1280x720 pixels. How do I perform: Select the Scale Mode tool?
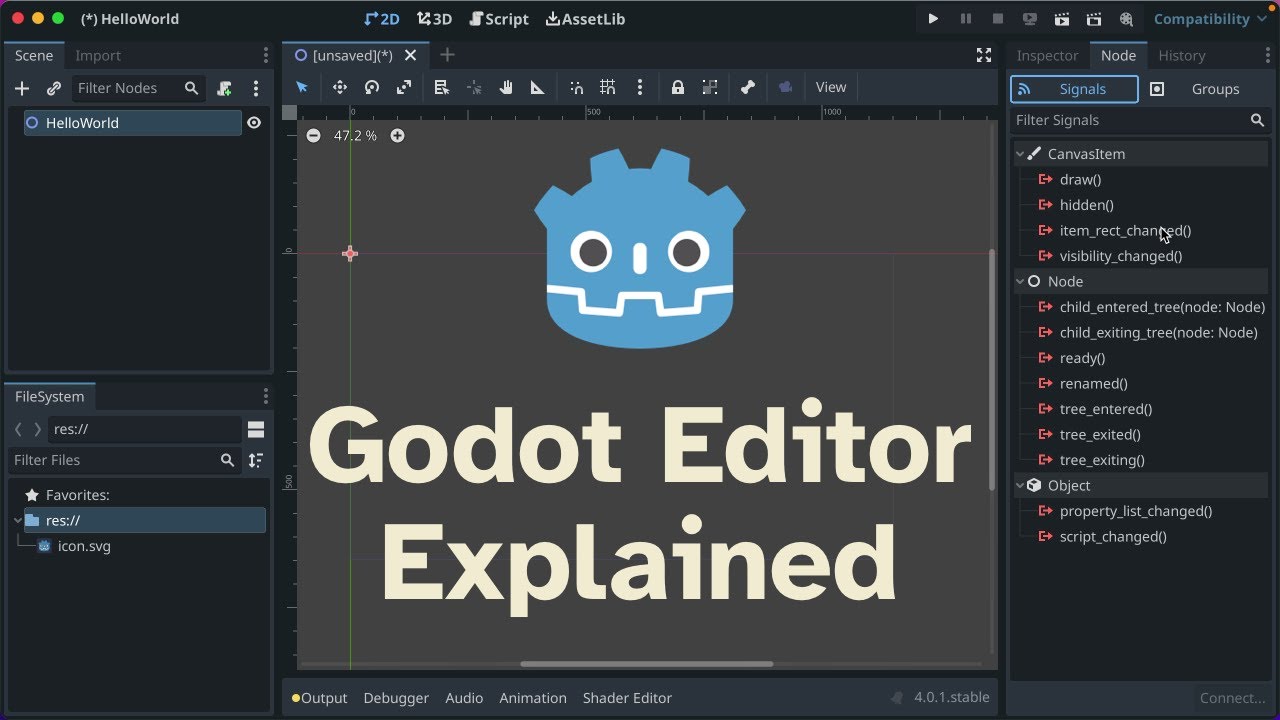coord(404,88)
